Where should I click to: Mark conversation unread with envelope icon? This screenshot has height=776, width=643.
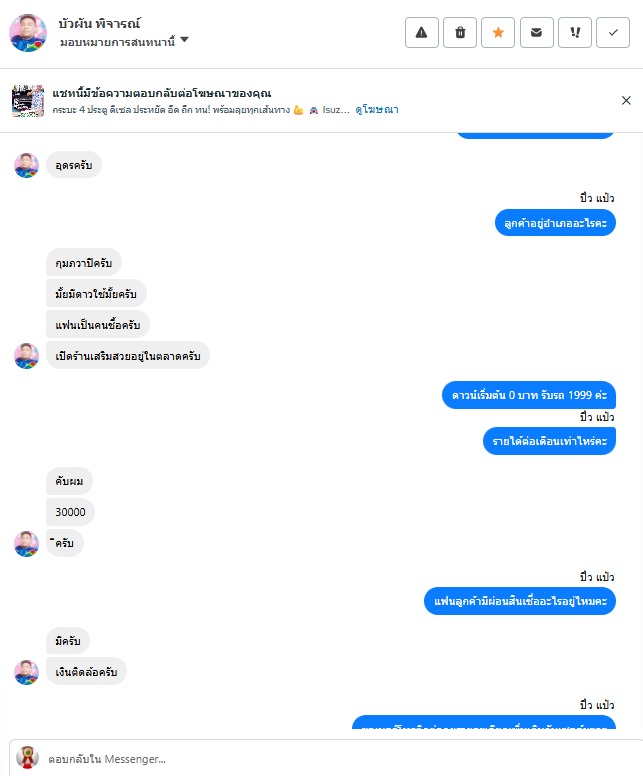click(x=537, y=33)
